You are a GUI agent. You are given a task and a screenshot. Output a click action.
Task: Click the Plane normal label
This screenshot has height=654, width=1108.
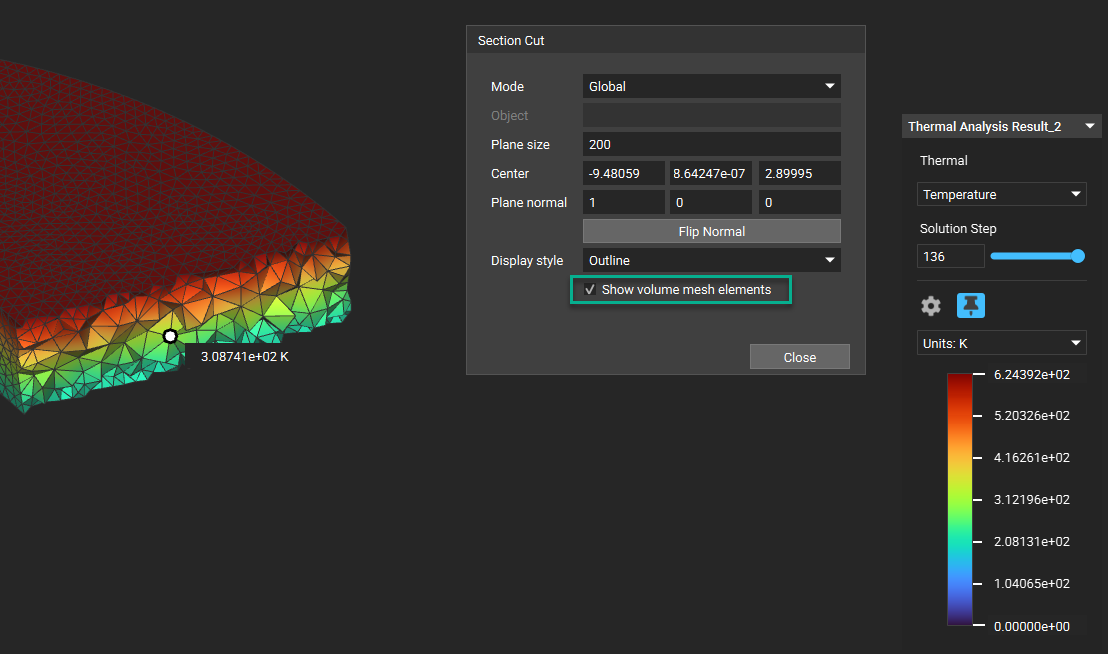pyautogui.click(x=529, y=203)
